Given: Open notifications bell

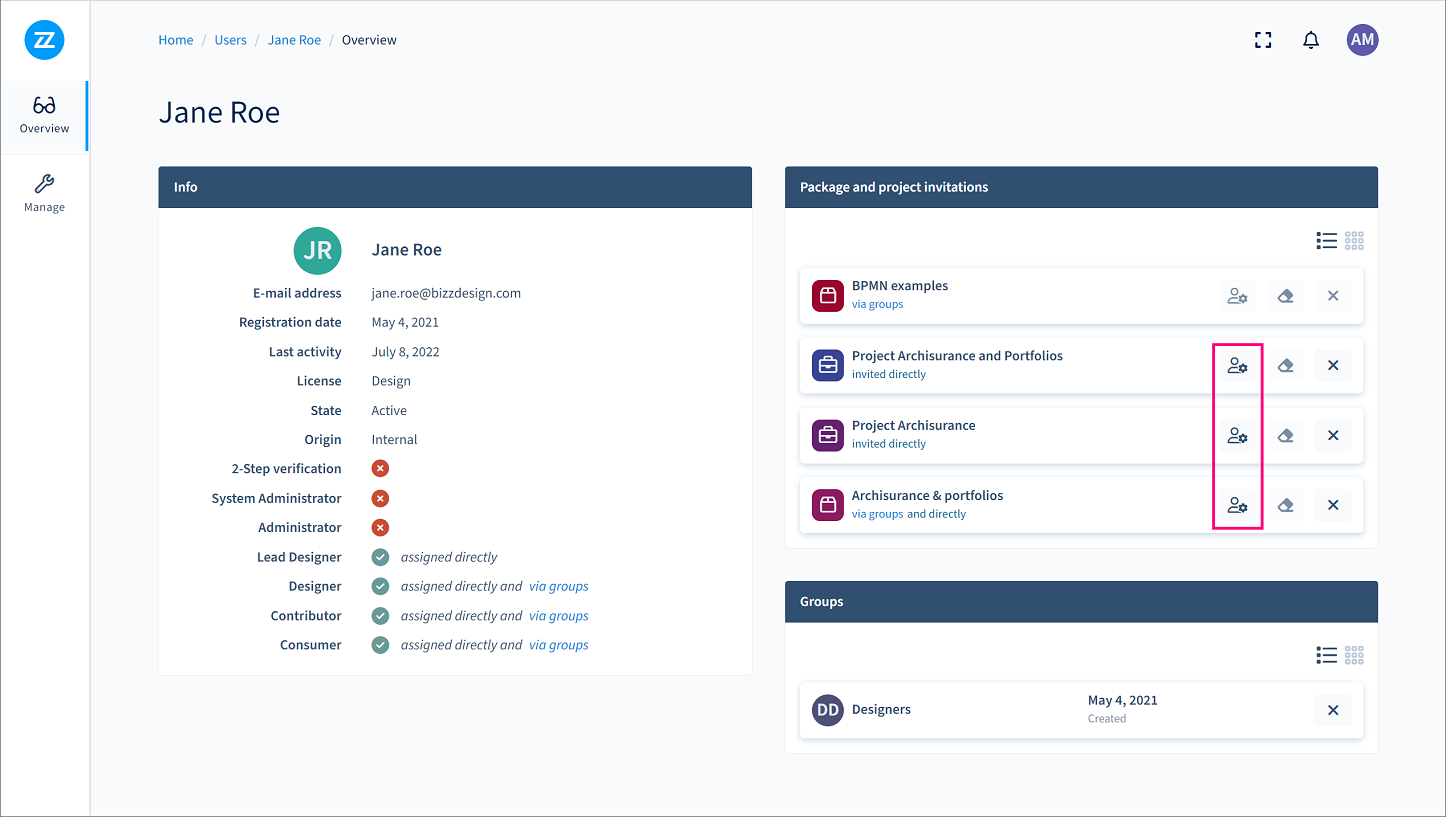Looking at the screenshot, I should point(1311,40).
